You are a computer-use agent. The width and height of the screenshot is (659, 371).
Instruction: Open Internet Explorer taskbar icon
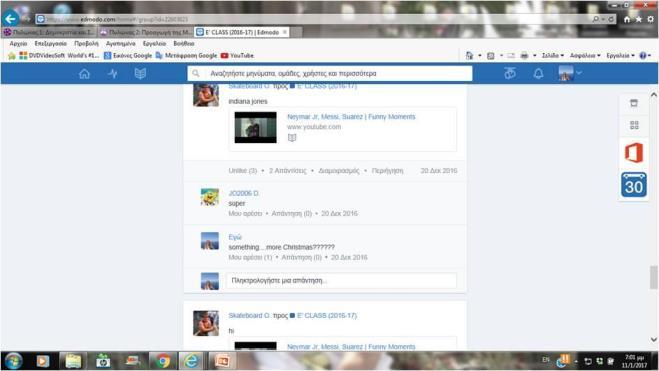pyautogui.click(x=191, y=361)
